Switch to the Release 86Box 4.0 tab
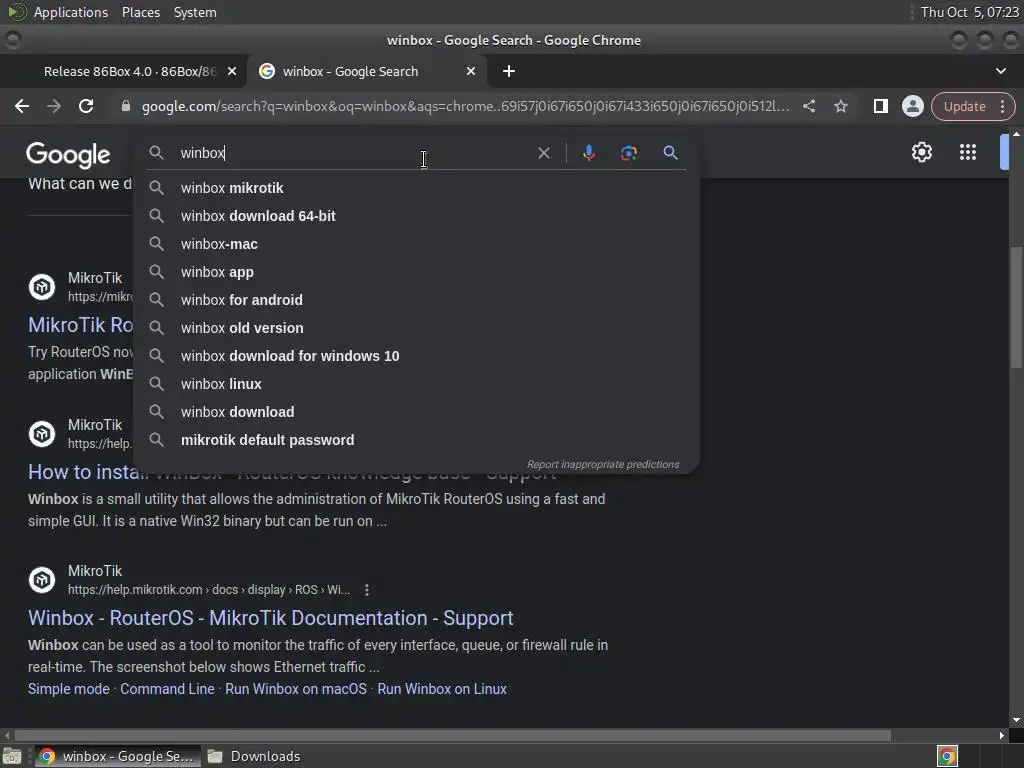The image size is (1024, 768). point(129,71)
